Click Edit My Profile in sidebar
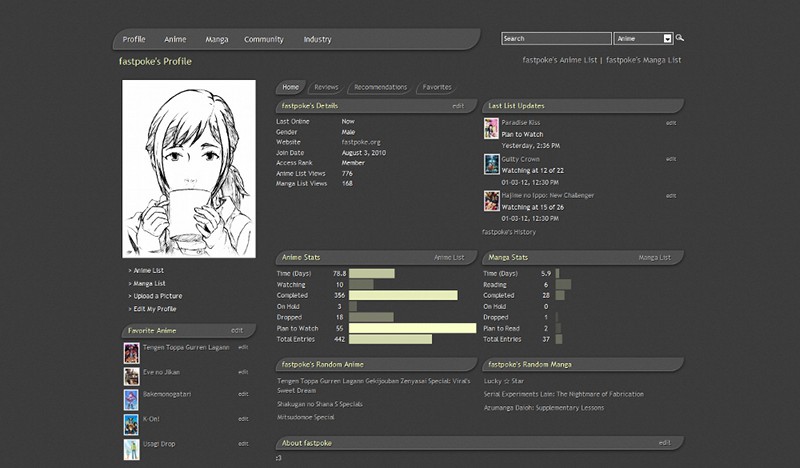The height and width of the screenshot is (468, 800). tap(155, 309)
